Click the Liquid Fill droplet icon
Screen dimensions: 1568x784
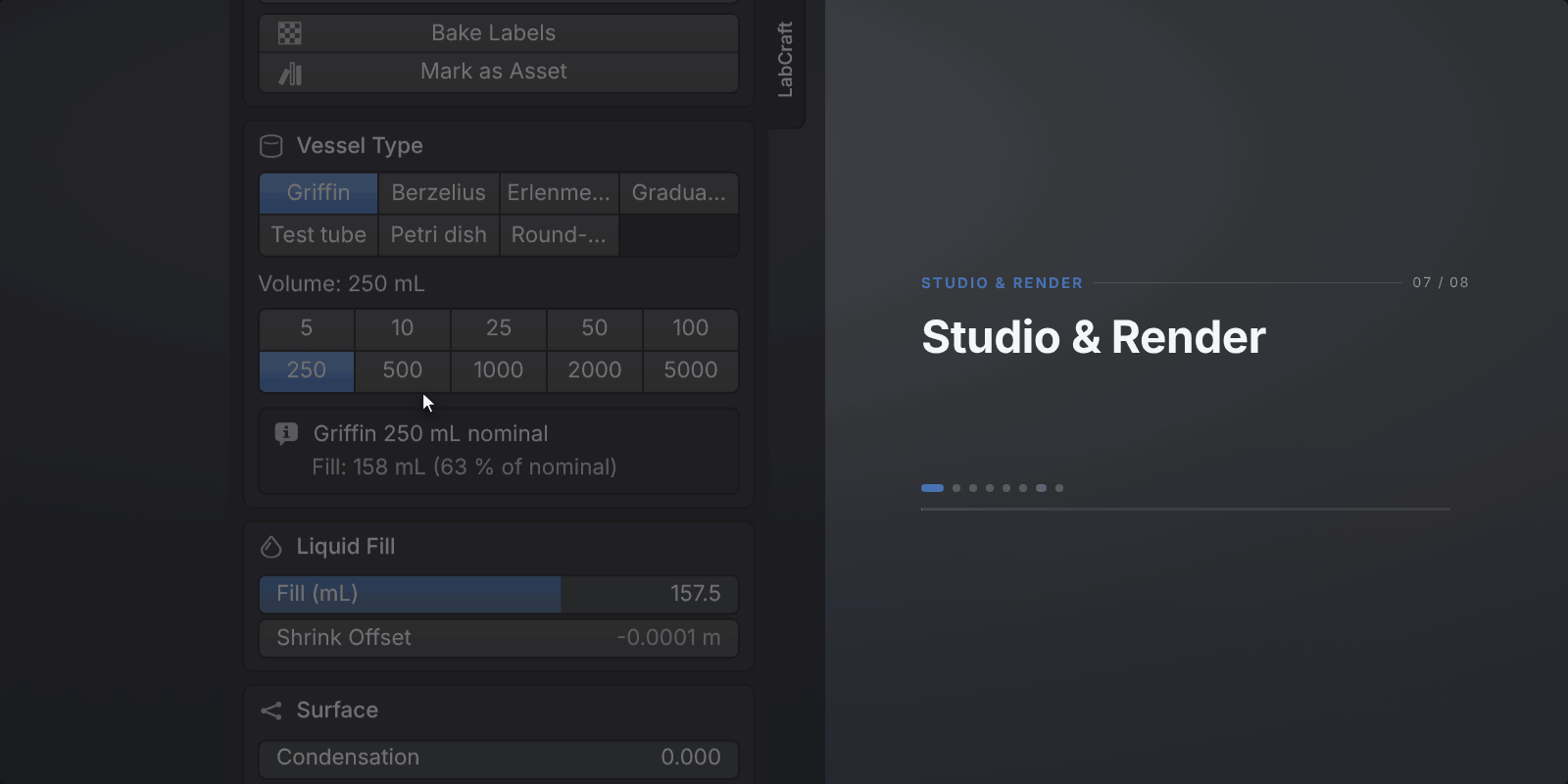coord(271,547)
